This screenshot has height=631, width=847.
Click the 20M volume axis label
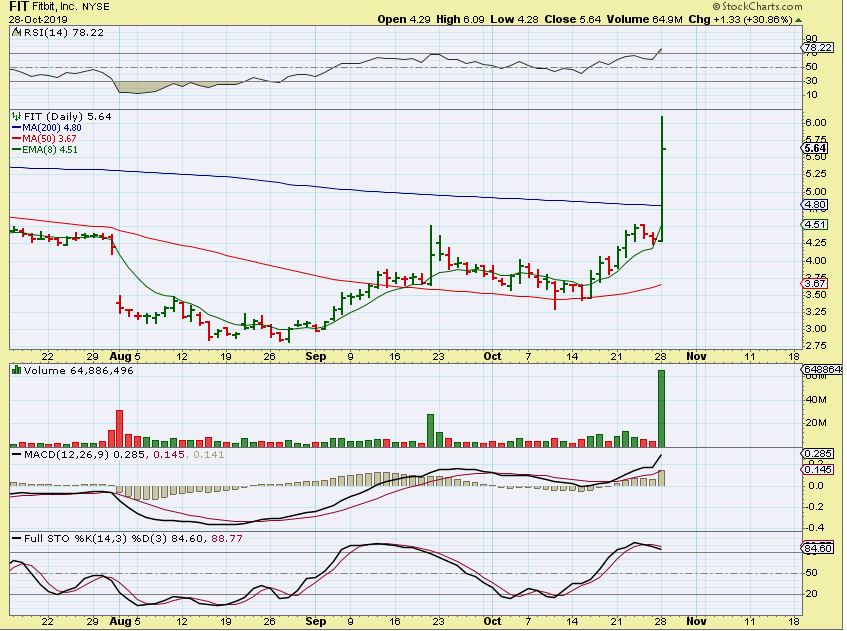coord(816,422)
